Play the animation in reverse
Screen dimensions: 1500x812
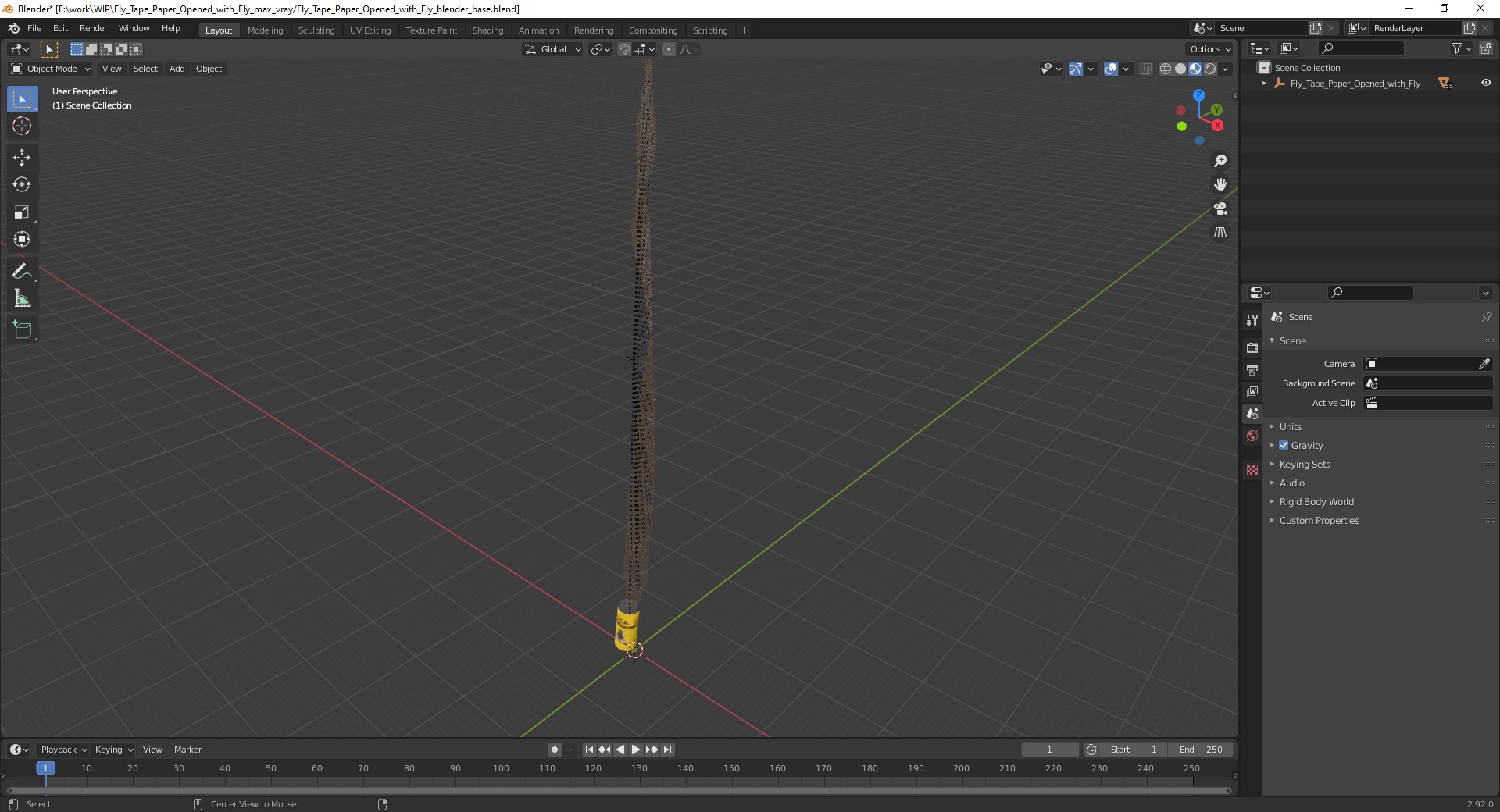tap(620, 750)
